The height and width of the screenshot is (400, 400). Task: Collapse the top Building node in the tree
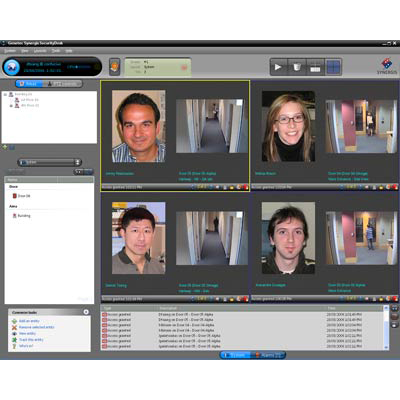(x=5, y=94)
